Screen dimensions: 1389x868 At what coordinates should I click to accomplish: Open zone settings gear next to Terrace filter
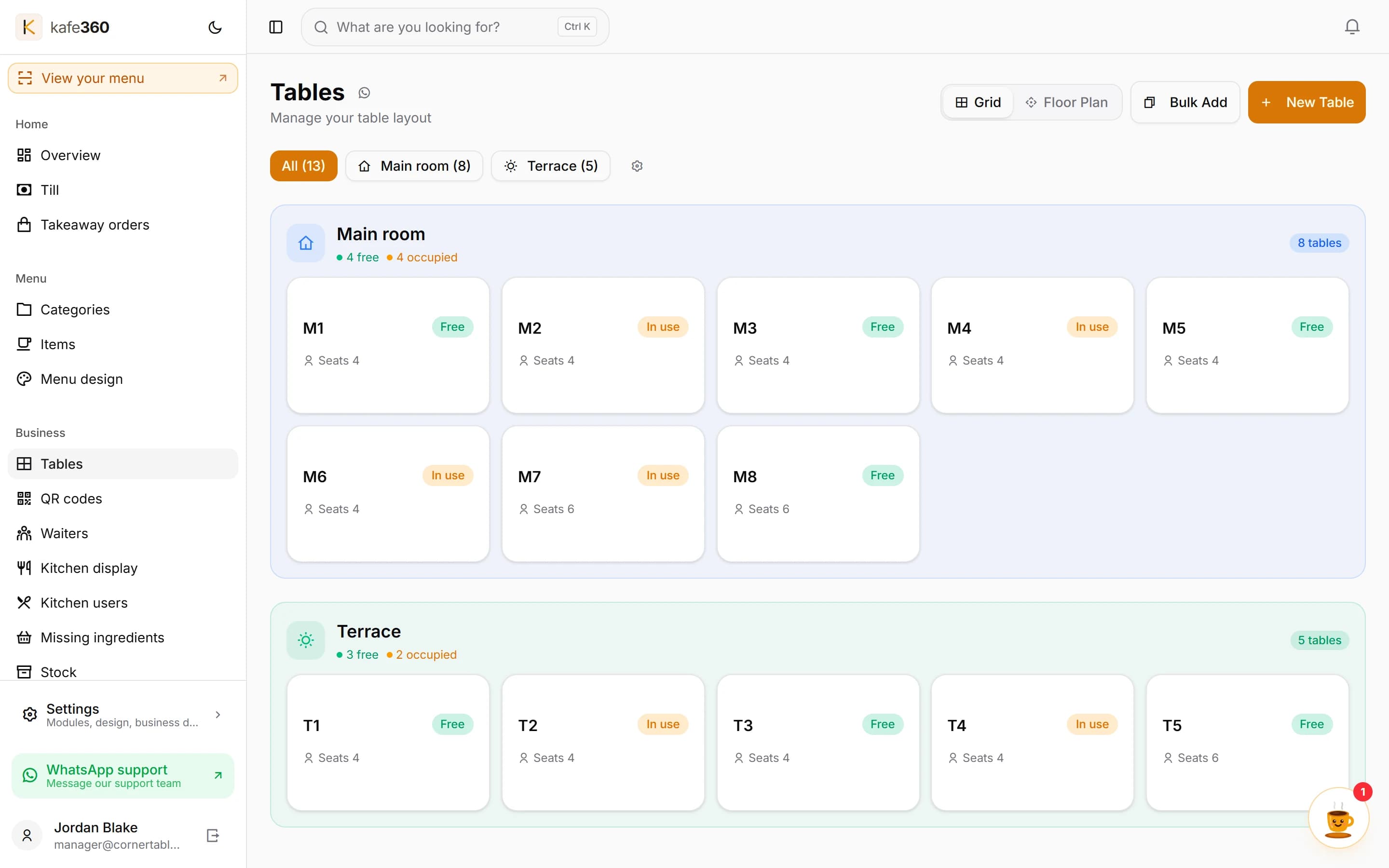click(637, 166)
